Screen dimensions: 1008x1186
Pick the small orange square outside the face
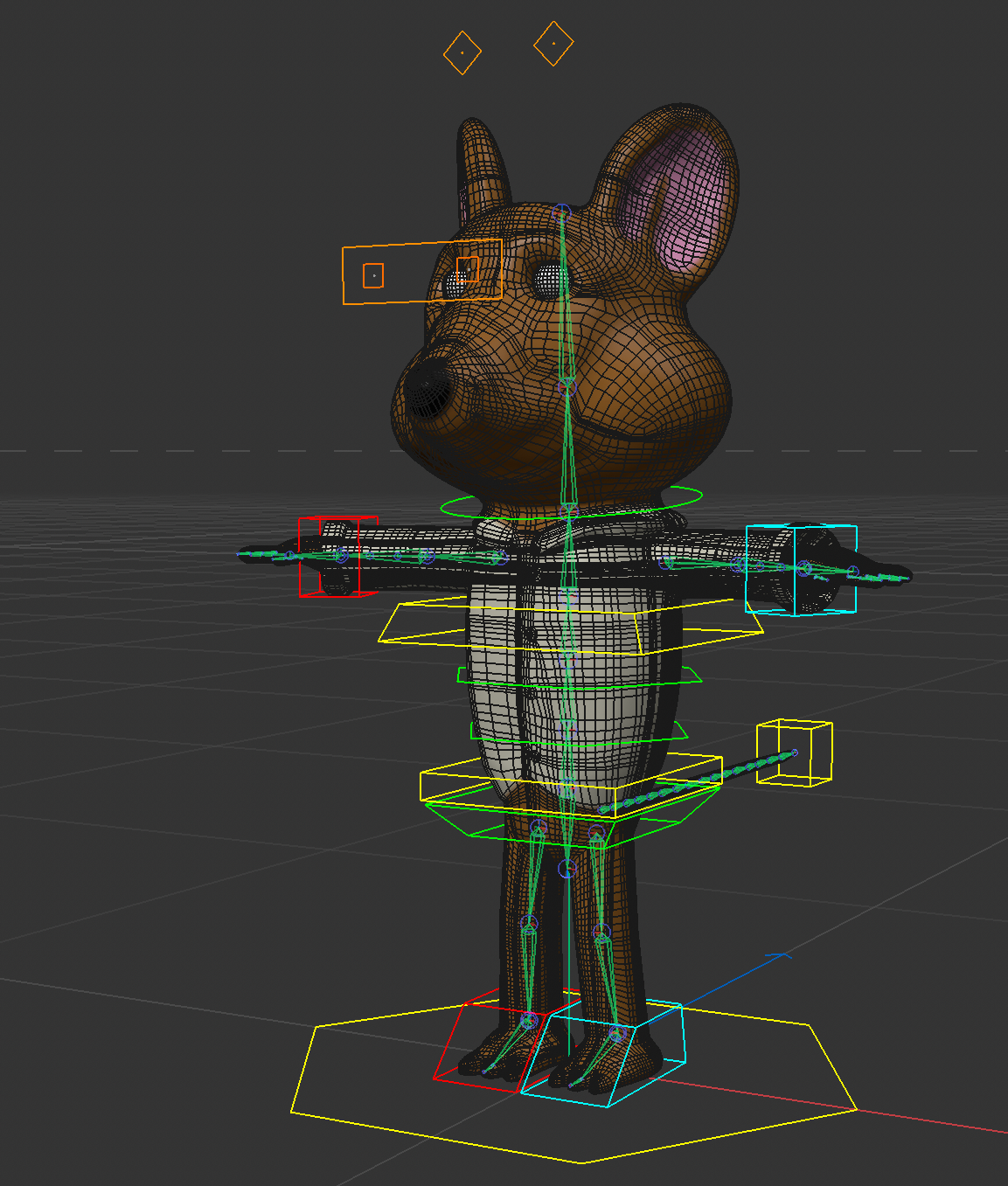373,275
